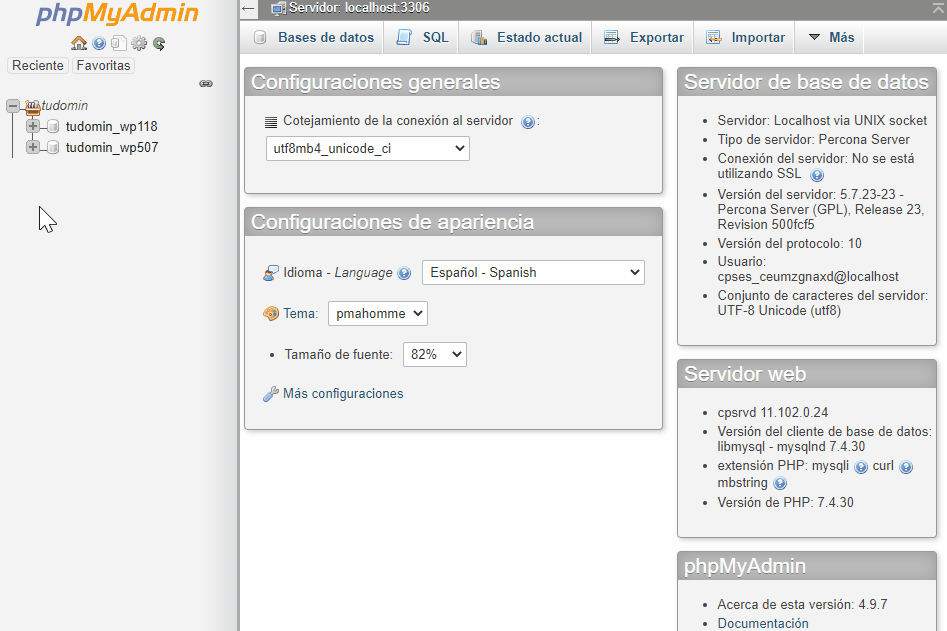947x631 pixels.
Task: Click 'UTF-8 Unicode (utf8)' charset text
Action: [779, 310]
